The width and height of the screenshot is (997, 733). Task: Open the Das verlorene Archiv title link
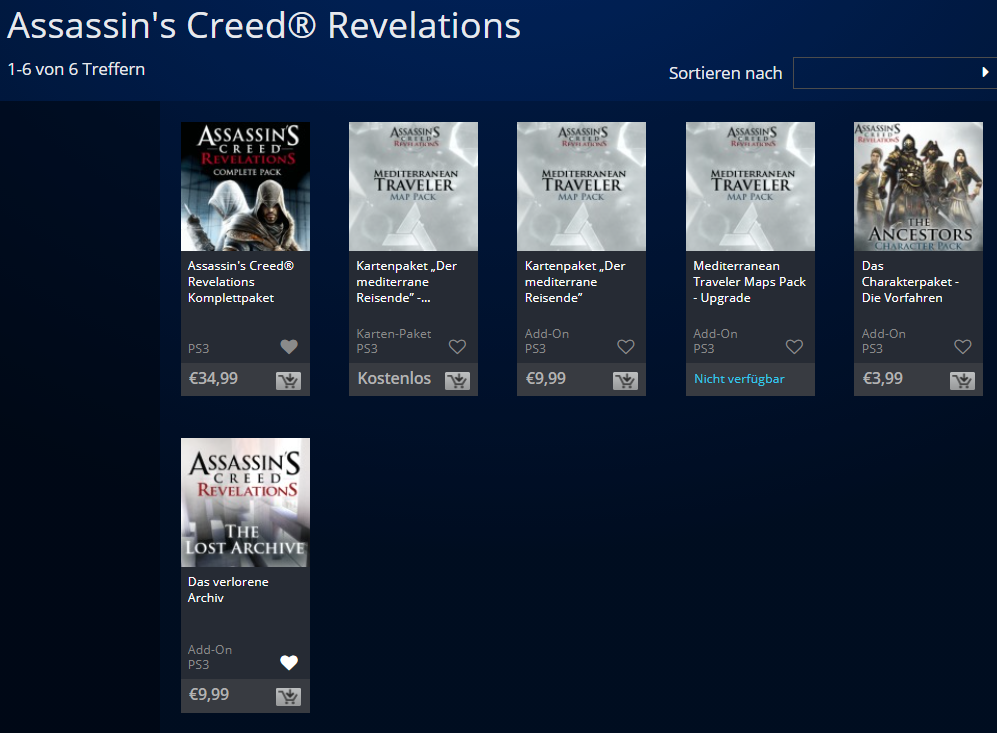point(228,590)
